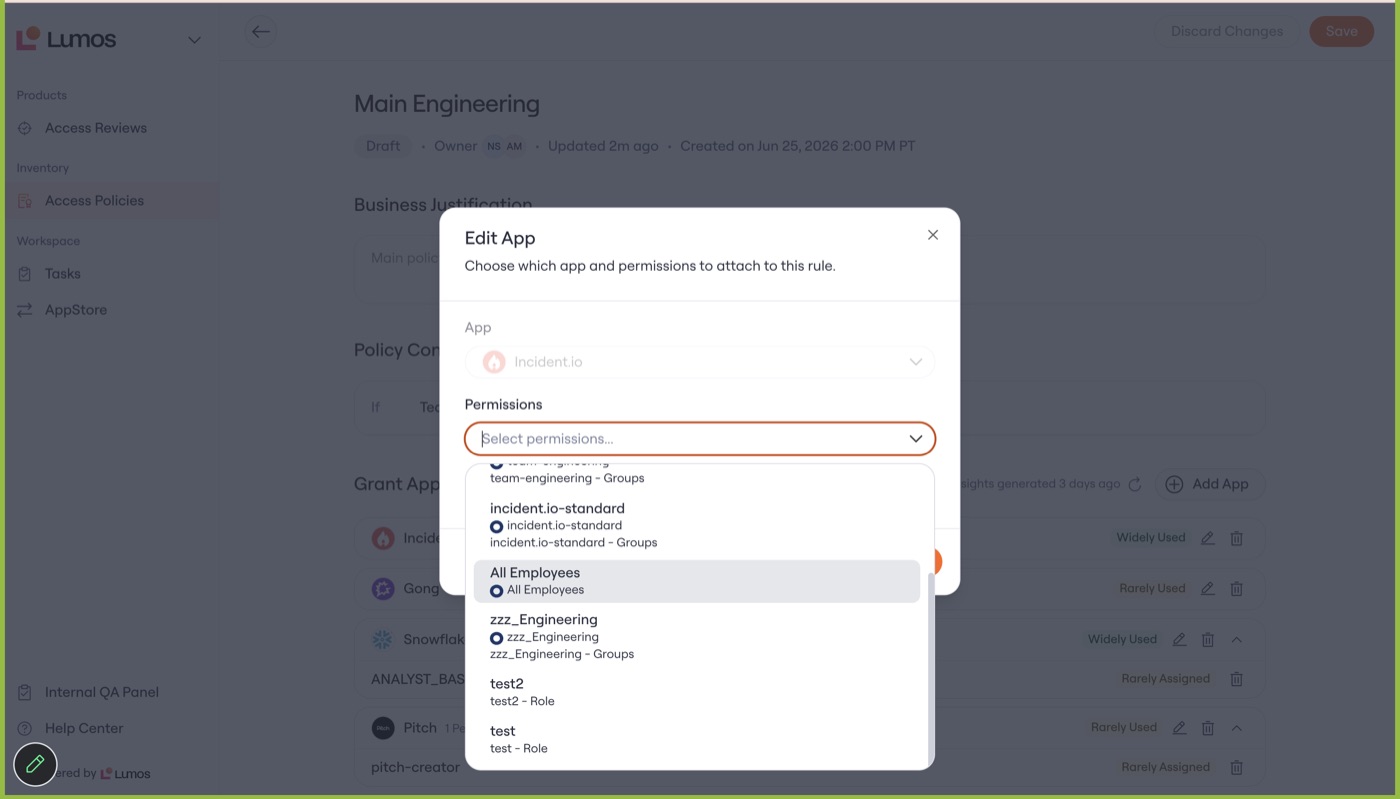
Task: Edit the Pitch app row
Action: click(x=1179, y=728)
